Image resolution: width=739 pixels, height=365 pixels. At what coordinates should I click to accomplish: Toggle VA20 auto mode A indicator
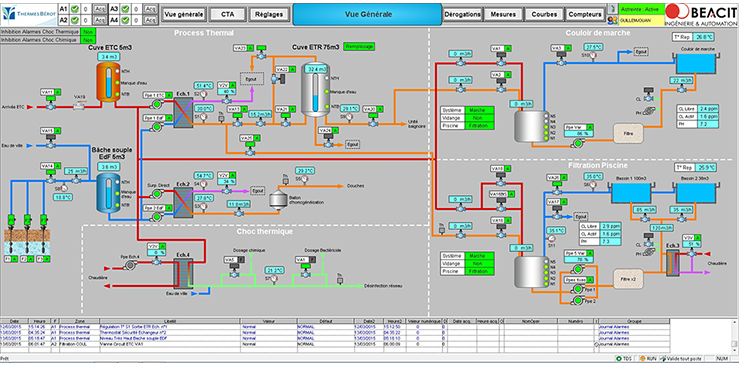[380, 109]
